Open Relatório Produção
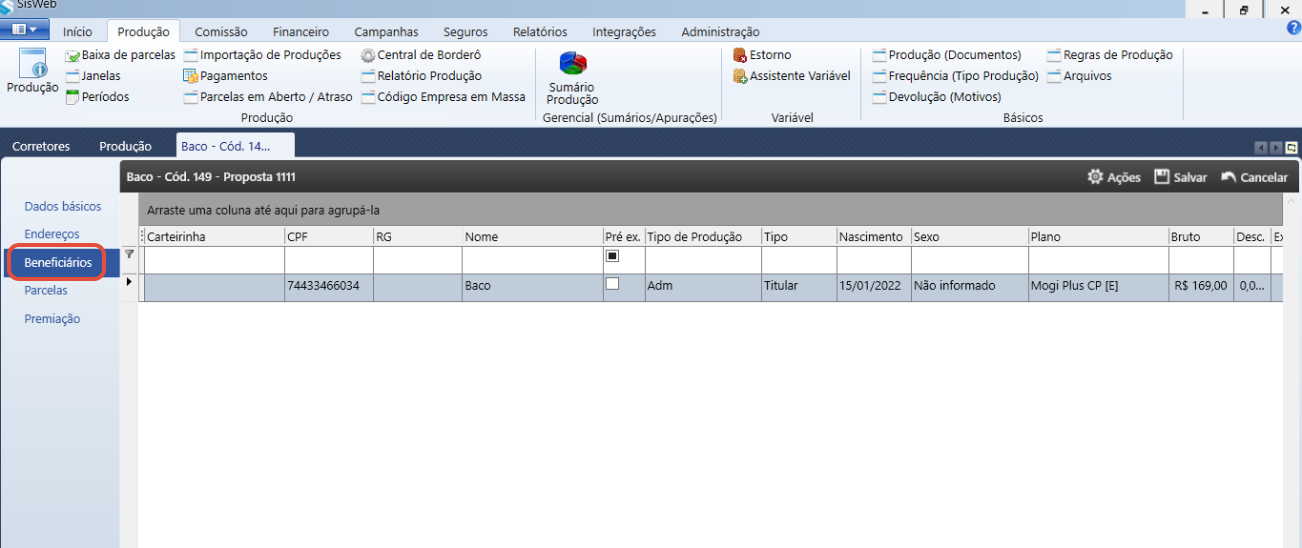This screenshot has width=1302, height=548. point(421,76)
